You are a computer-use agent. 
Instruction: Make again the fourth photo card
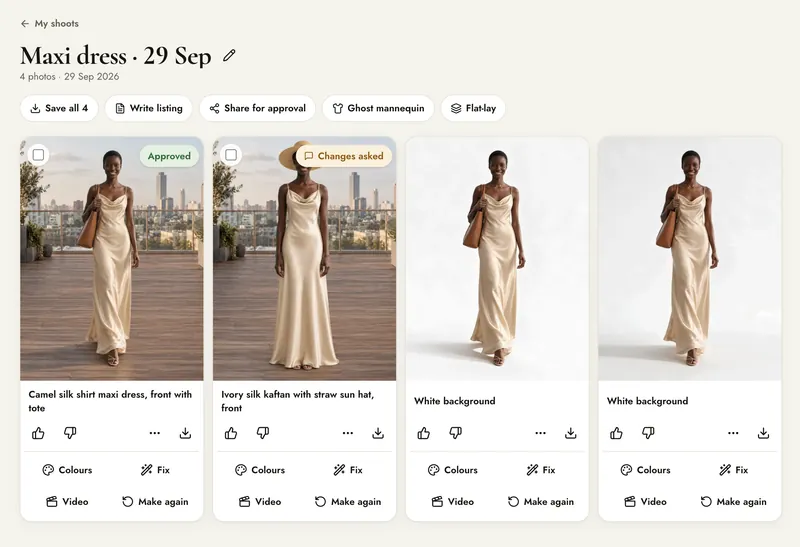tap(734, 502)
